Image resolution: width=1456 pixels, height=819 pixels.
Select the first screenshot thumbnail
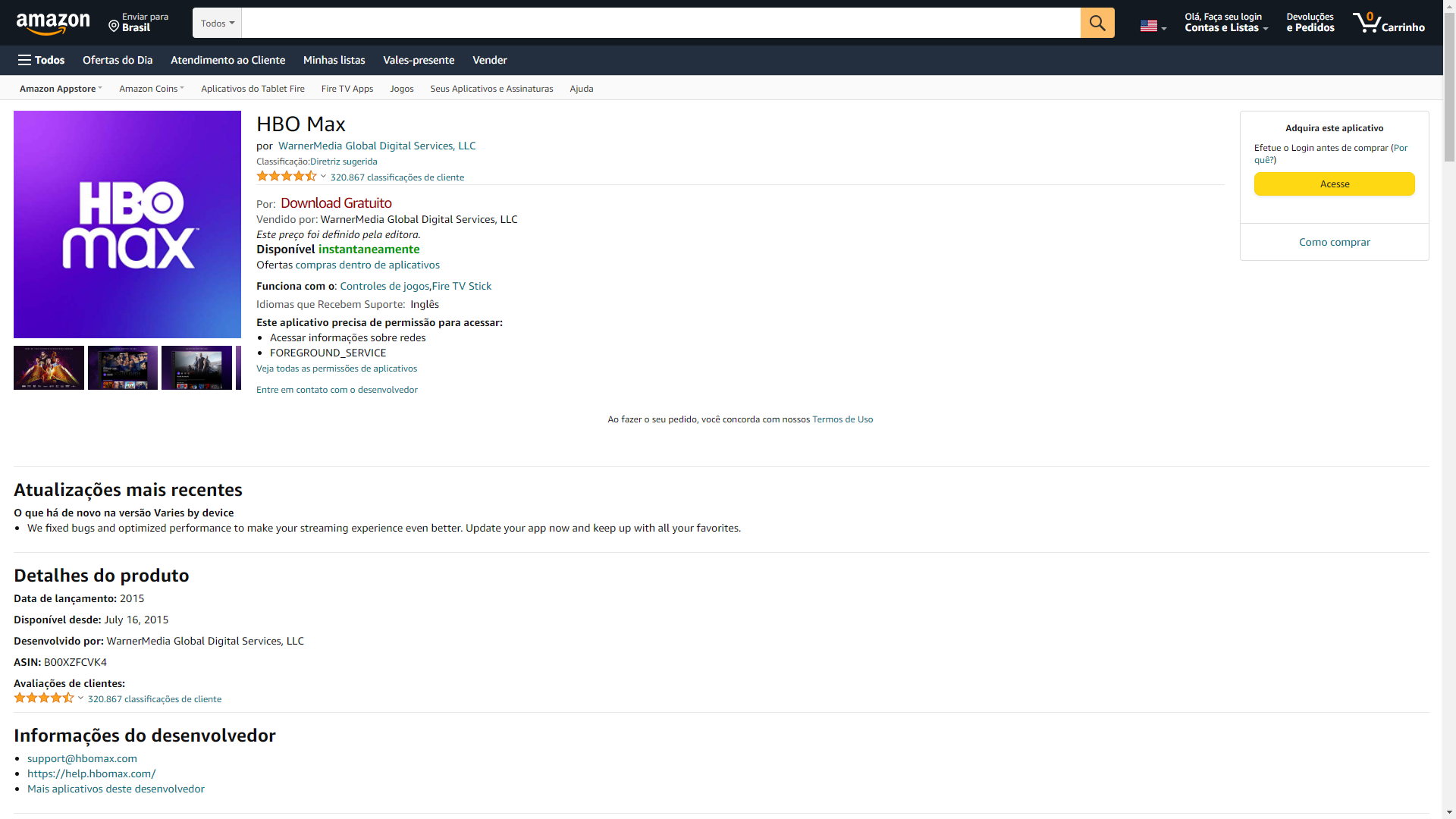(x=49, y=368)
